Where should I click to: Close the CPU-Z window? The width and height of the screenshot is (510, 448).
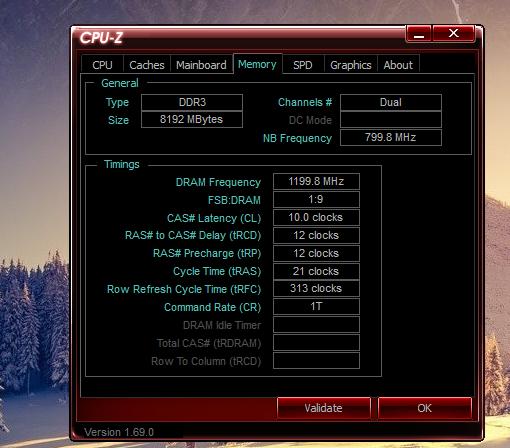click(453, 33)
